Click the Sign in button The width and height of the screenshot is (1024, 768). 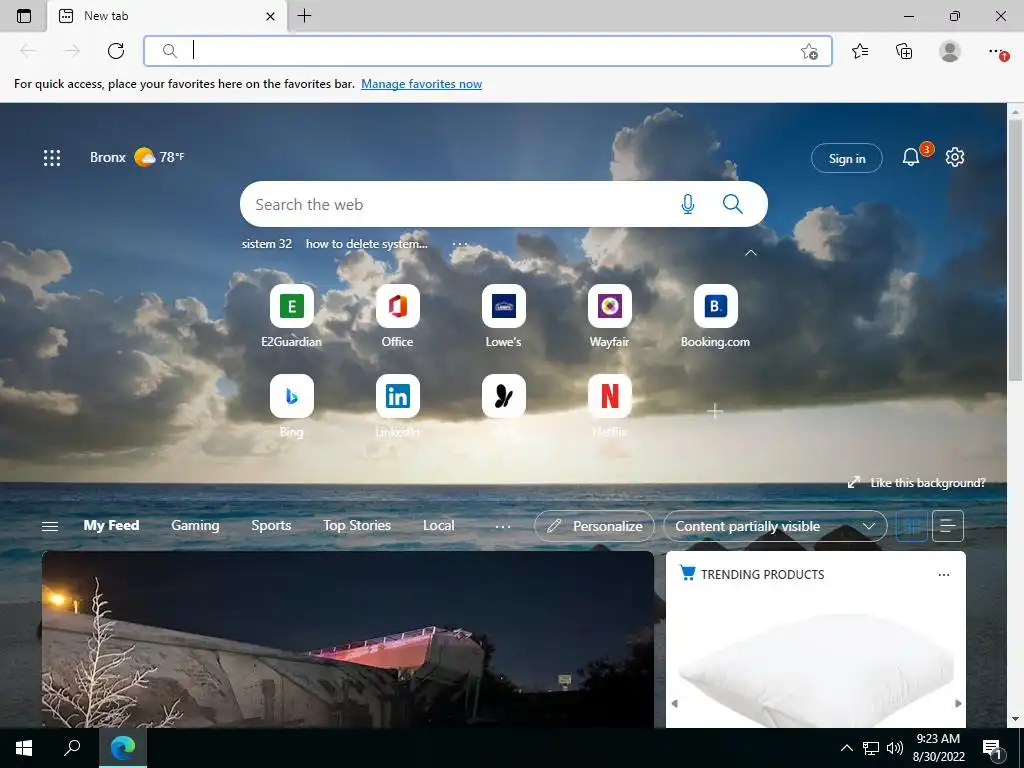pos(846,158)
